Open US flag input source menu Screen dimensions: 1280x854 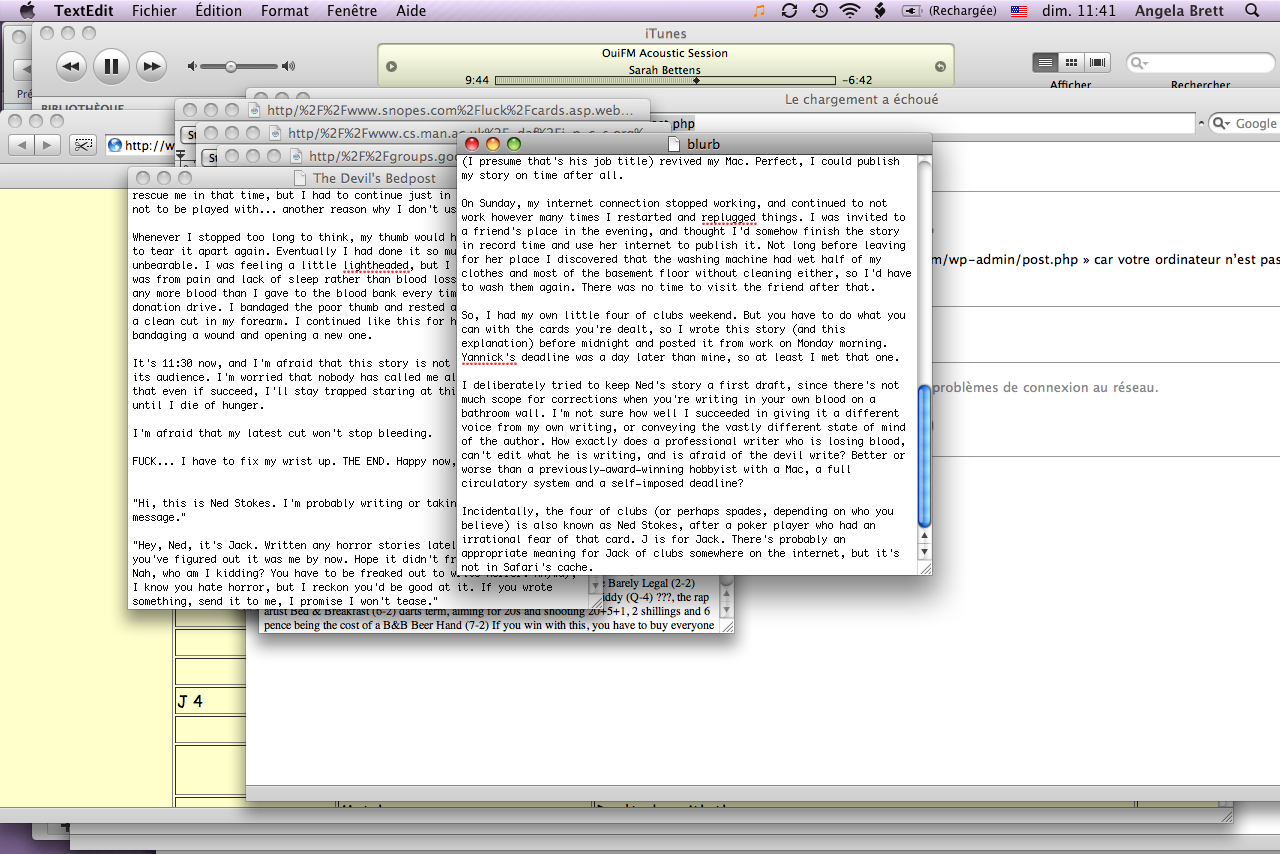tap(1019, 11)
